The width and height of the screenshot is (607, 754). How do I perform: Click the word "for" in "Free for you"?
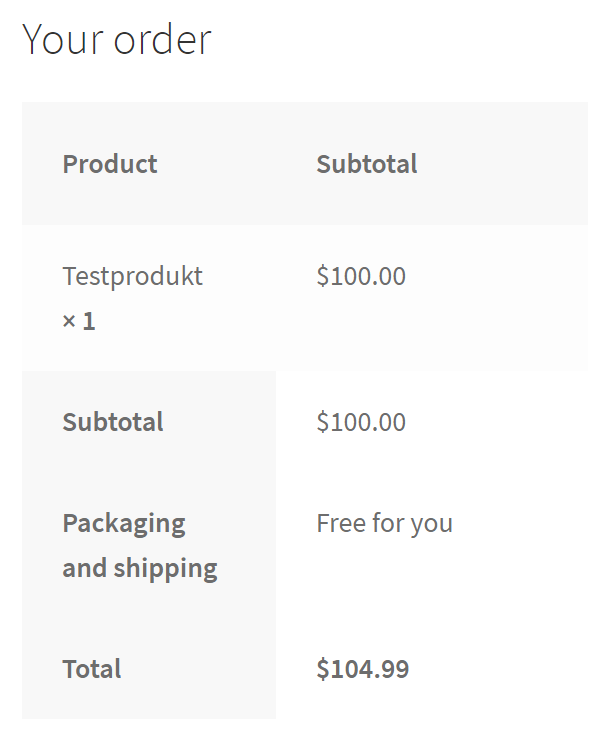click(x=387, y=523)
